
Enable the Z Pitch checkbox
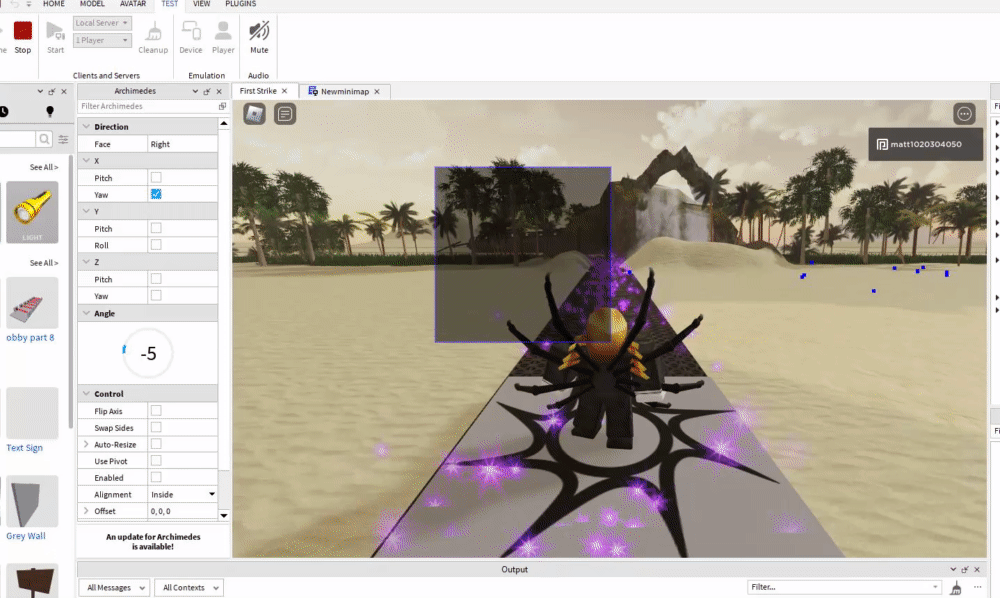[156, 279]
